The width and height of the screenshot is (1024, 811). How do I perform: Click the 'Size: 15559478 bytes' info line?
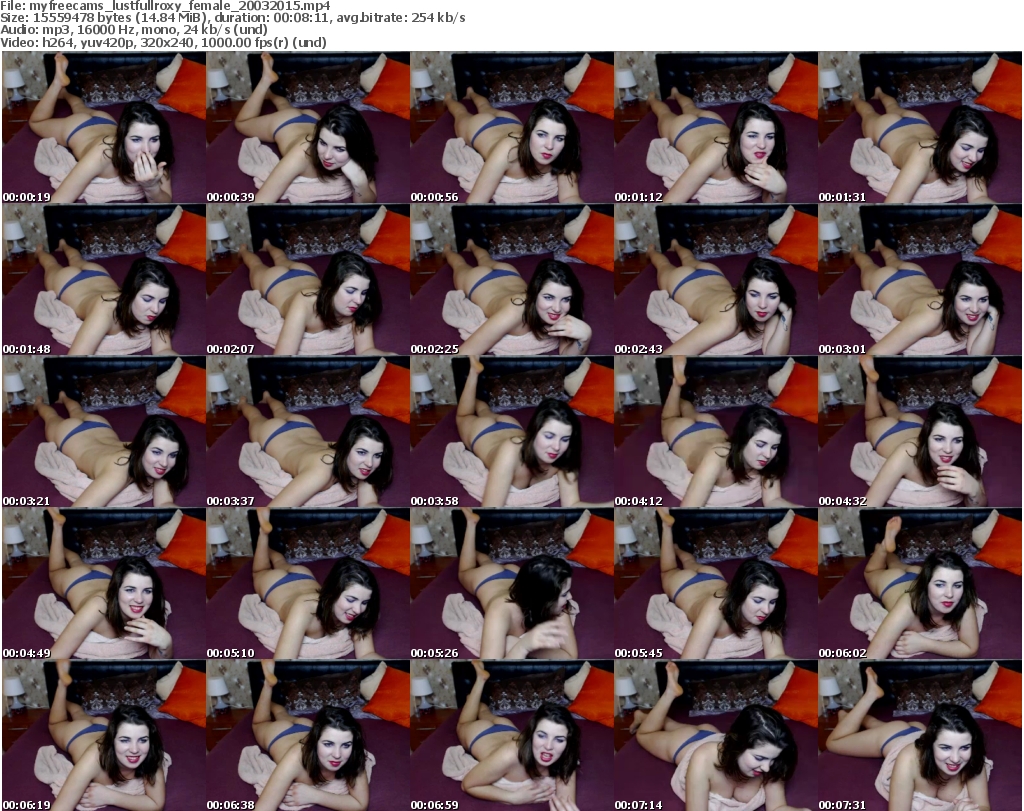click(x=232, y=18)
